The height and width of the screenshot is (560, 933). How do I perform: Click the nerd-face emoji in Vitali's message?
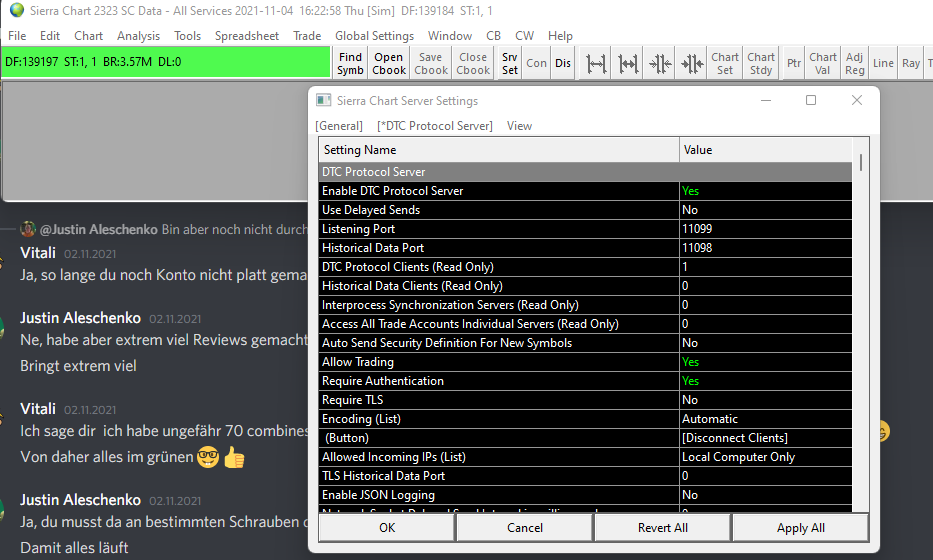click(x=208, y=458)
